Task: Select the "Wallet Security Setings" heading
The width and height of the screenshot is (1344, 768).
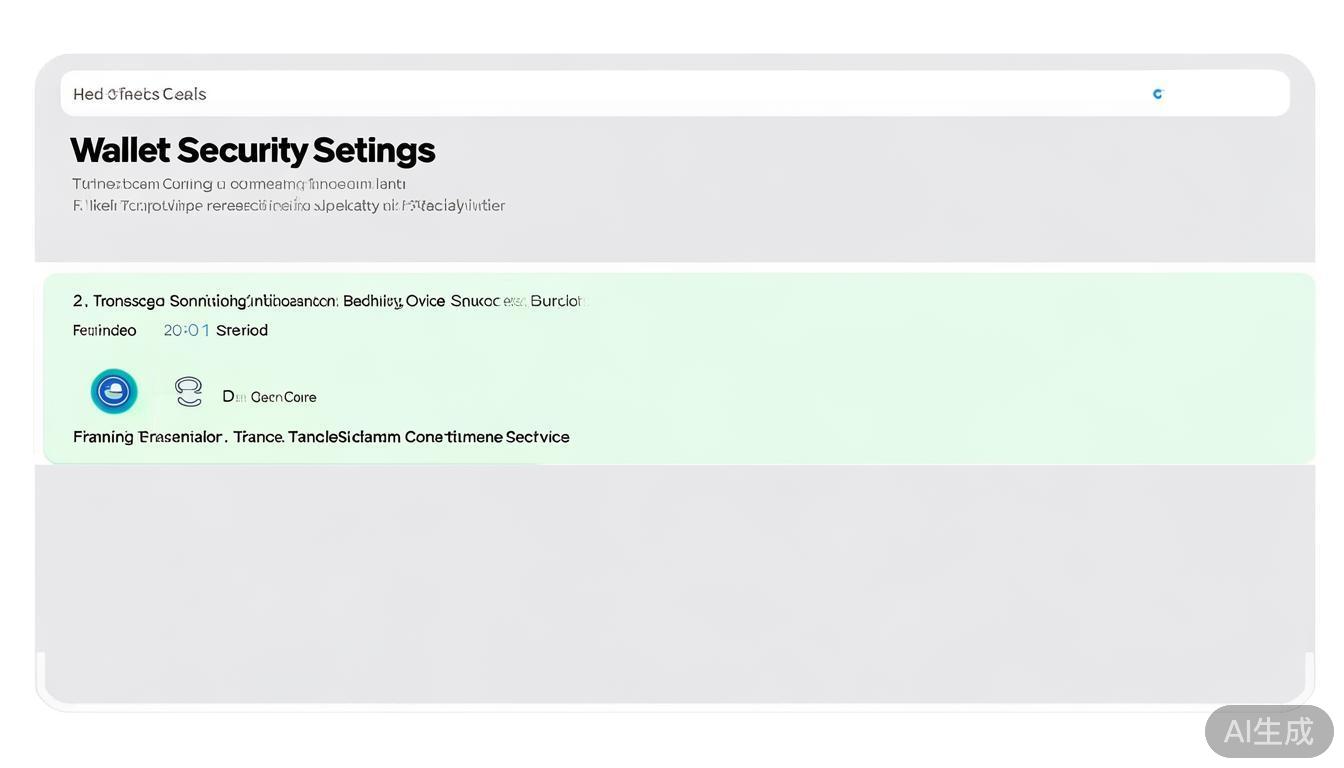Action: (x=253, y=150)
